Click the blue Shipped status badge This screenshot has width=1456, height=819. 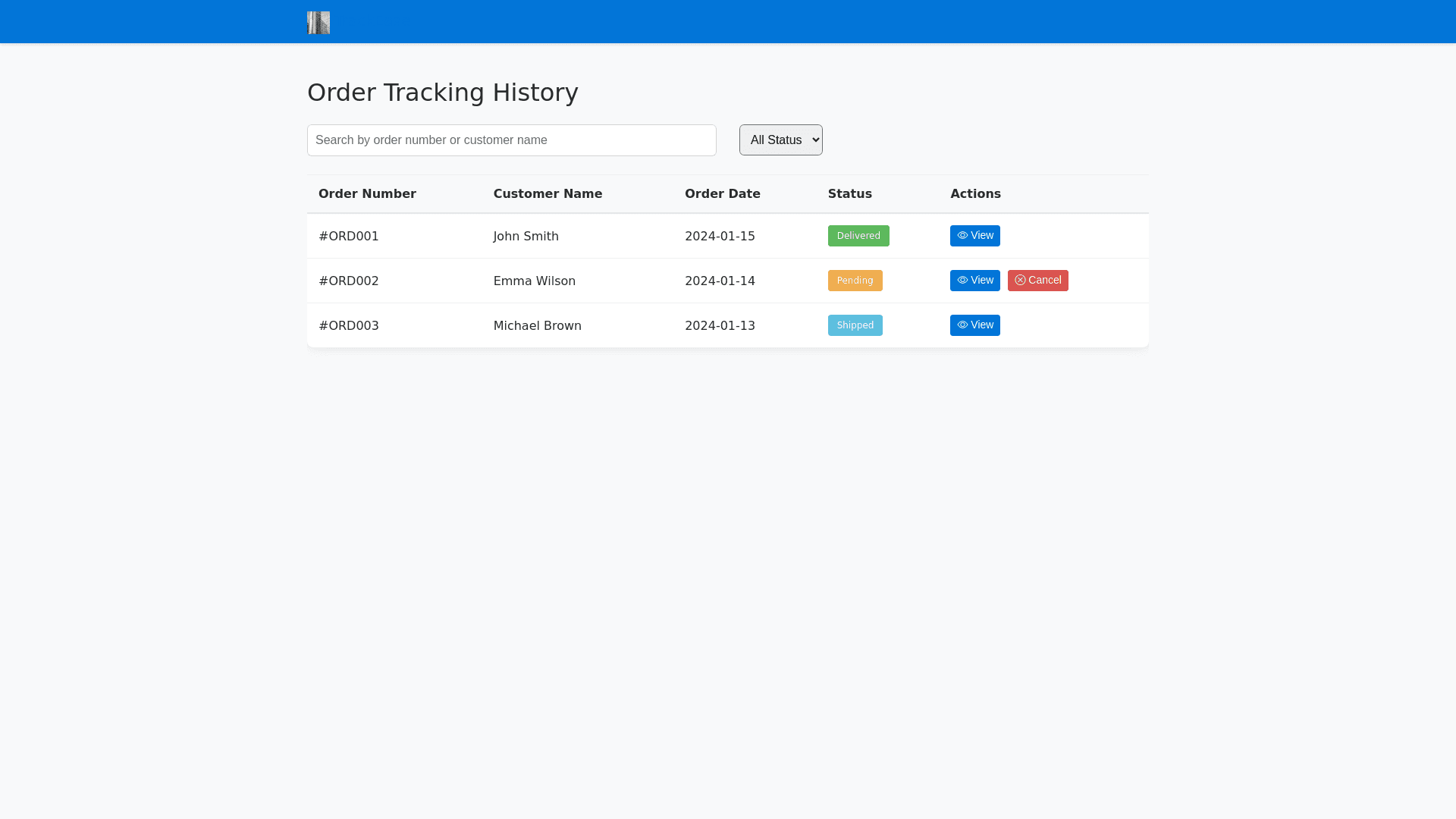click(x=855, y=325)
